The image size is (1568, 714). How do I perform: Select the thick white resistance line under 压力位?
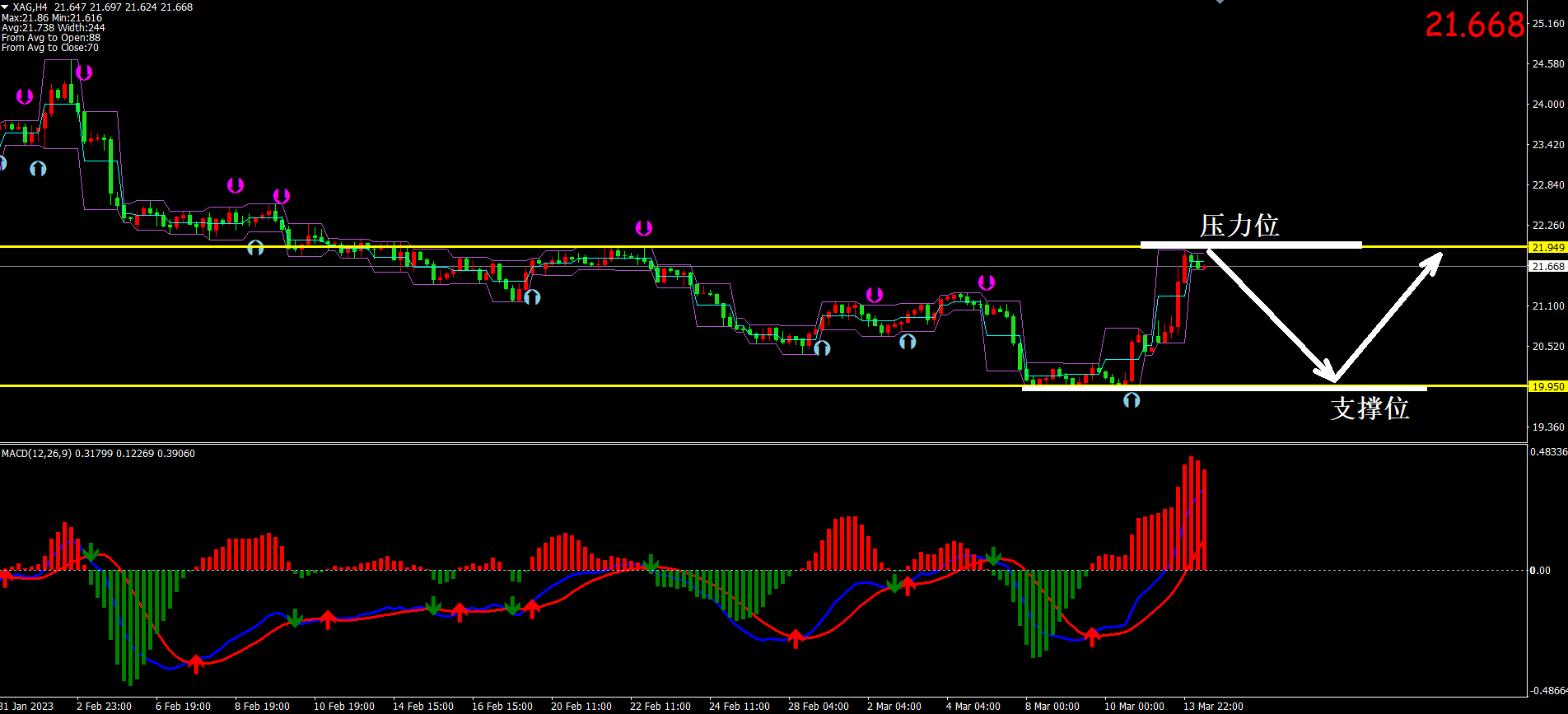pyautogui.click(x=1250, y=245)
